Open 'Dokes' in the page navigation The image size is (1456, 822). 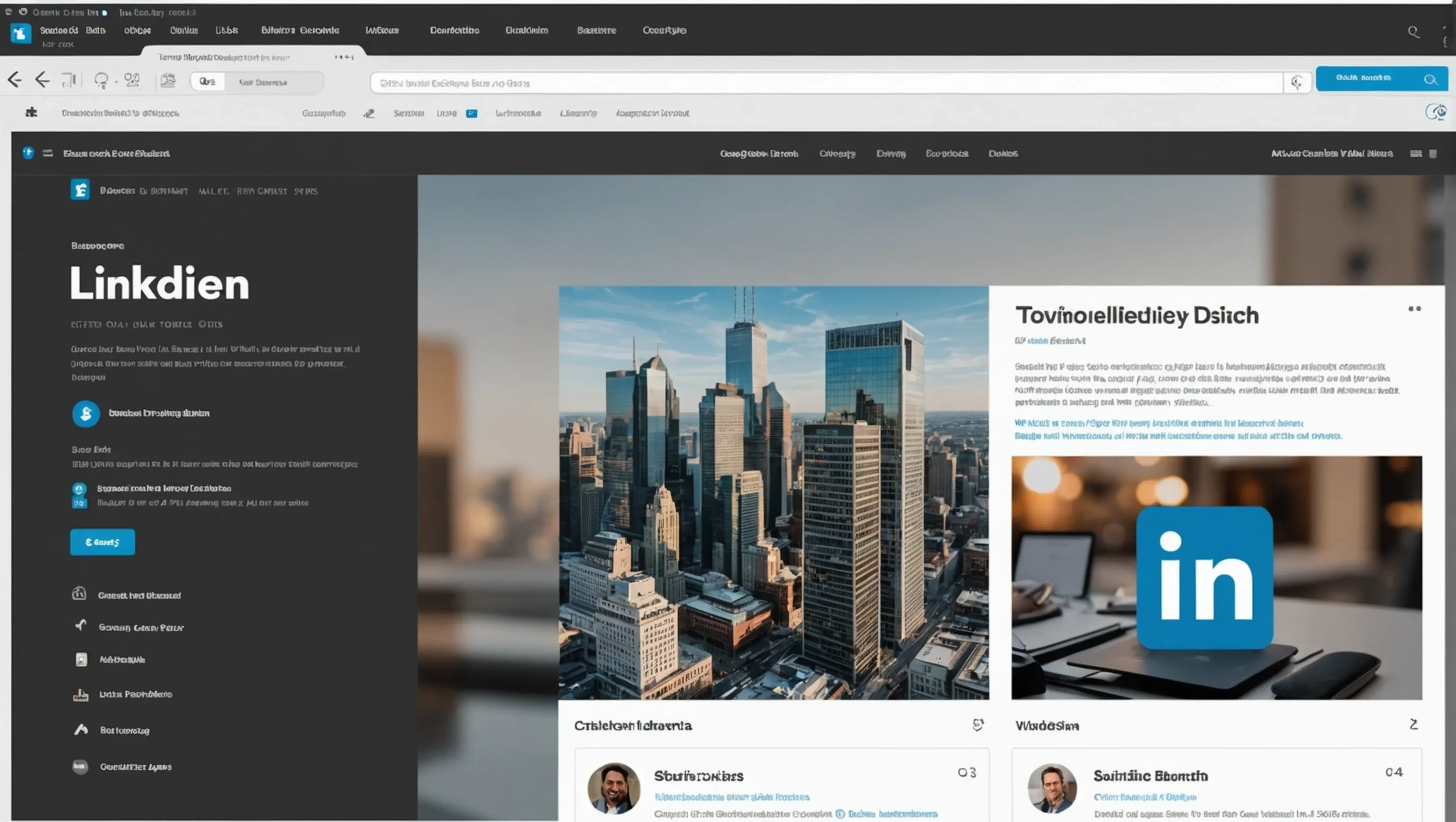pyautogui.click(x=1003, y=154)
